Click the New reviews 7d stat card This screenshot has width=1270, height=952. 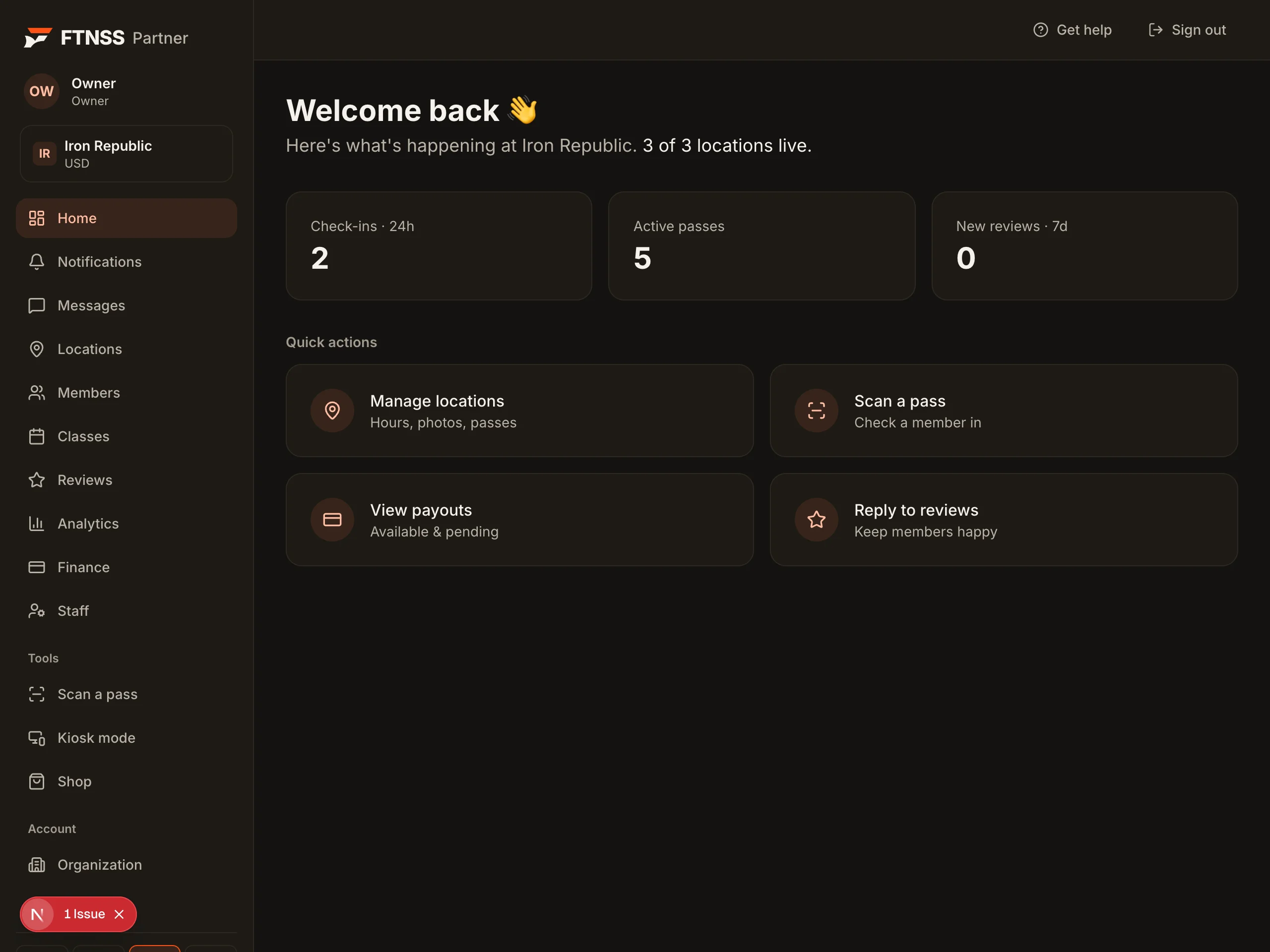click(x=1084, y=245)
